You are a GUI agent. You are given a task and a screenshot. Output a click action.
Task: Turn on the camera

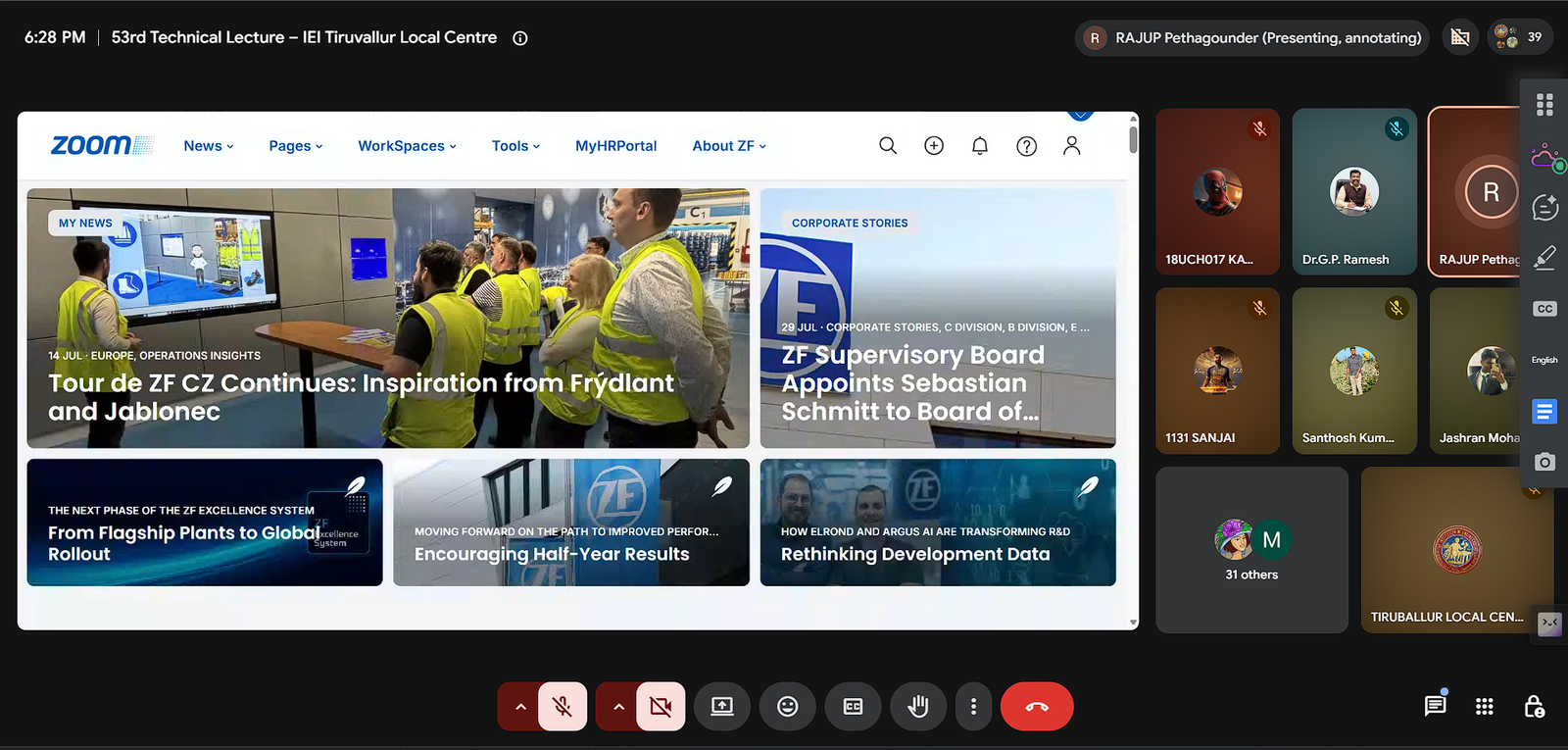coord(661,707)
